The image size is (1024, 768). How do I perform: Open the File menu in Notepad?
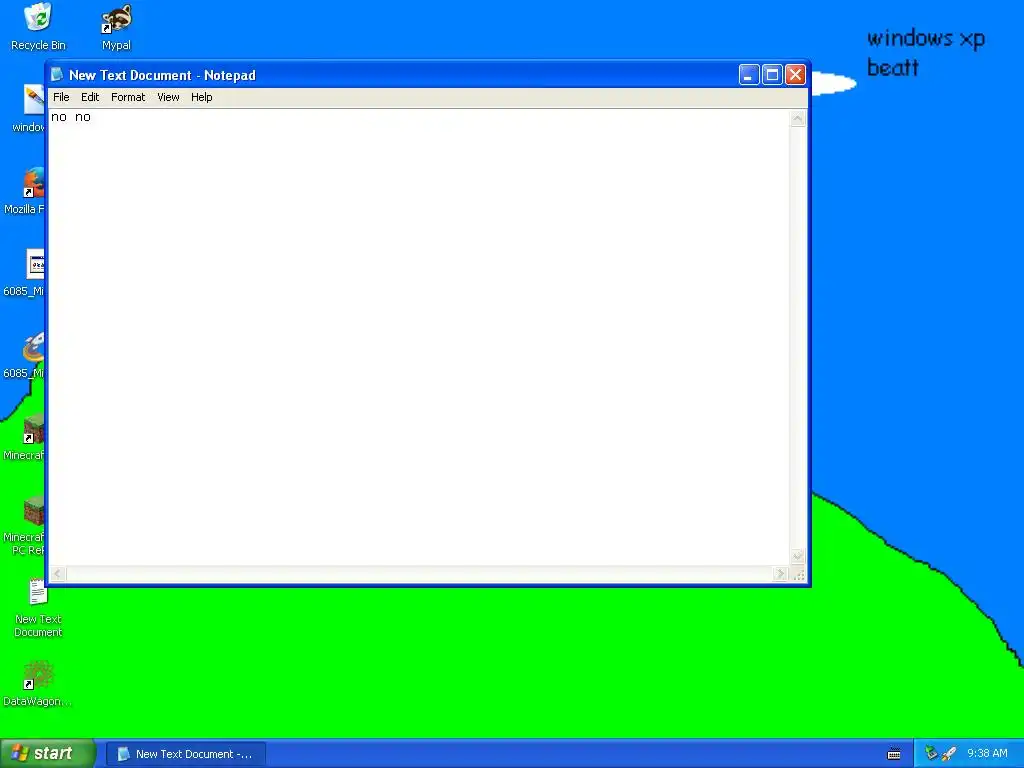[x=61, y=97]
